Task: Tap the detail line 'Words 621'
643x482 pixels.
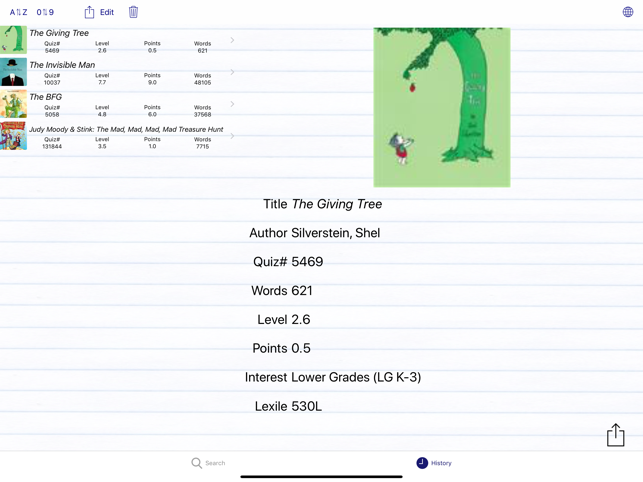Action: [x=282, y=290]
